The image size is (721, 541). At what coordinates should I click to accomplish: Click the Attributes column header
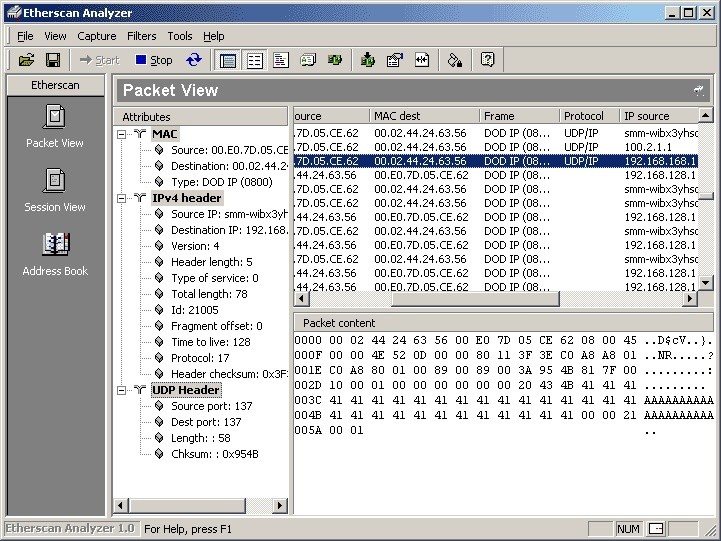click(201, 117)
